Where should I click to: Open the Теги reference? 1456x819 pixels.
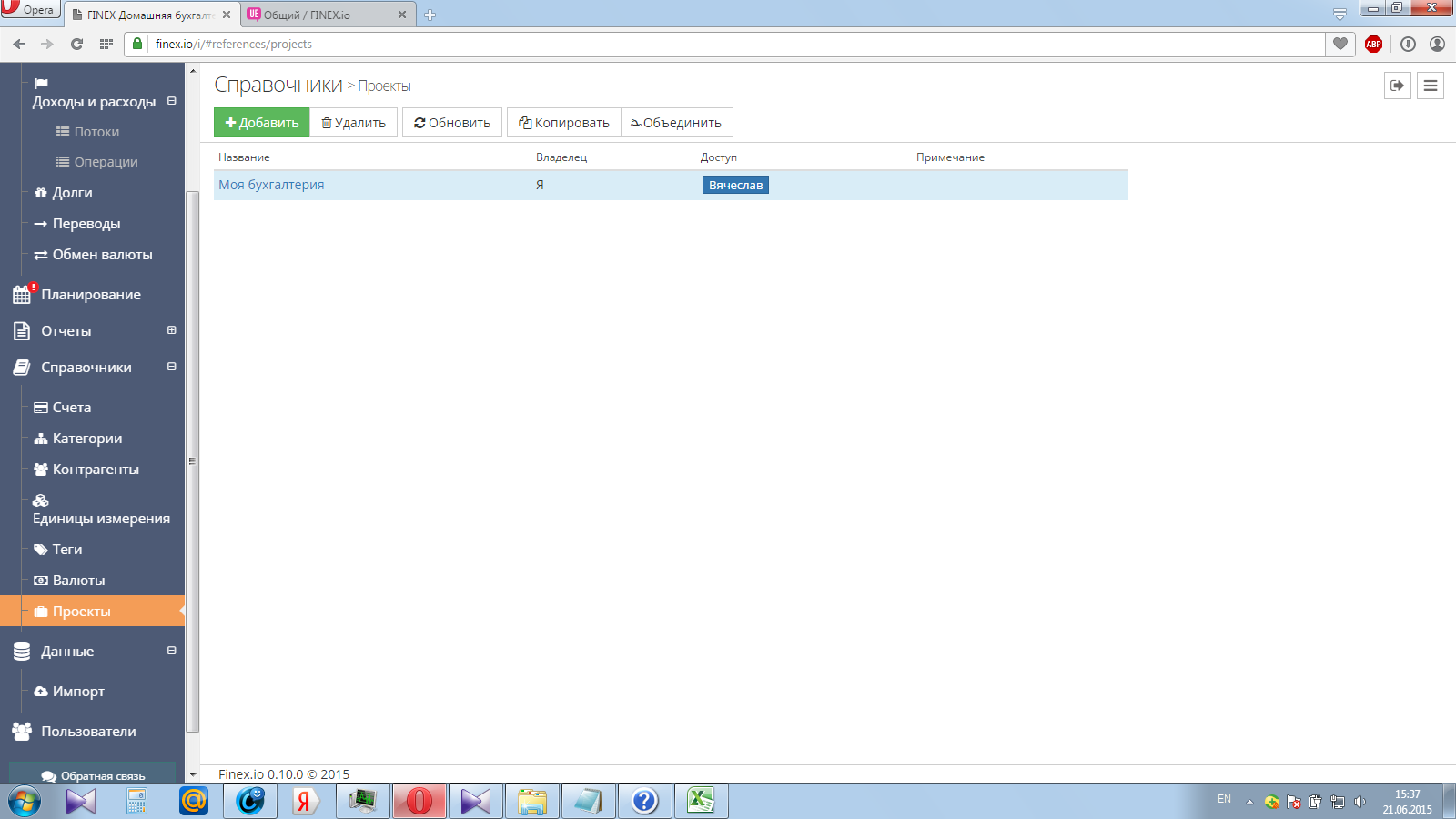(x=58, y=550)
